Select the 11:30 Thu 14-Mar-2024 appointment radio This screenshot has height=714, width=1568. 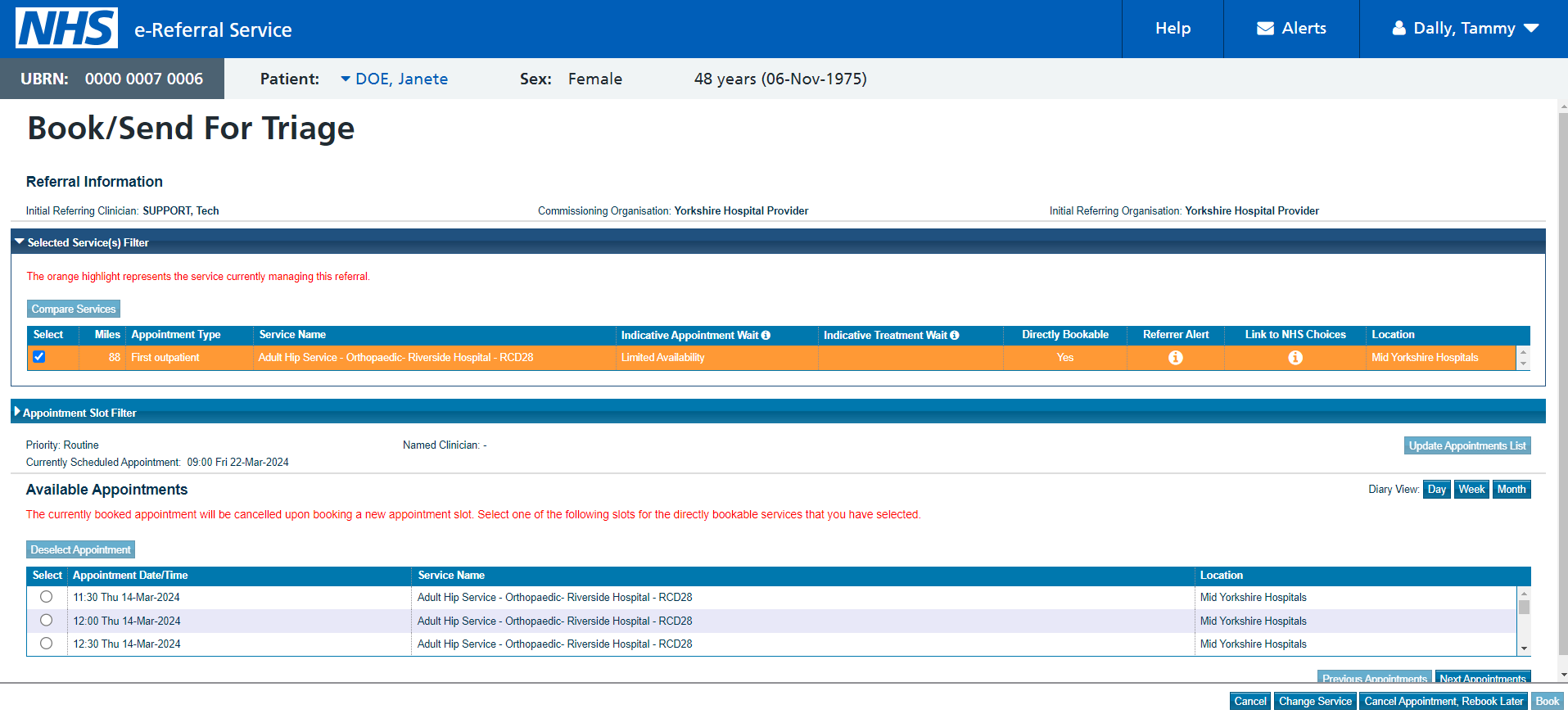(x=46, y=597)
